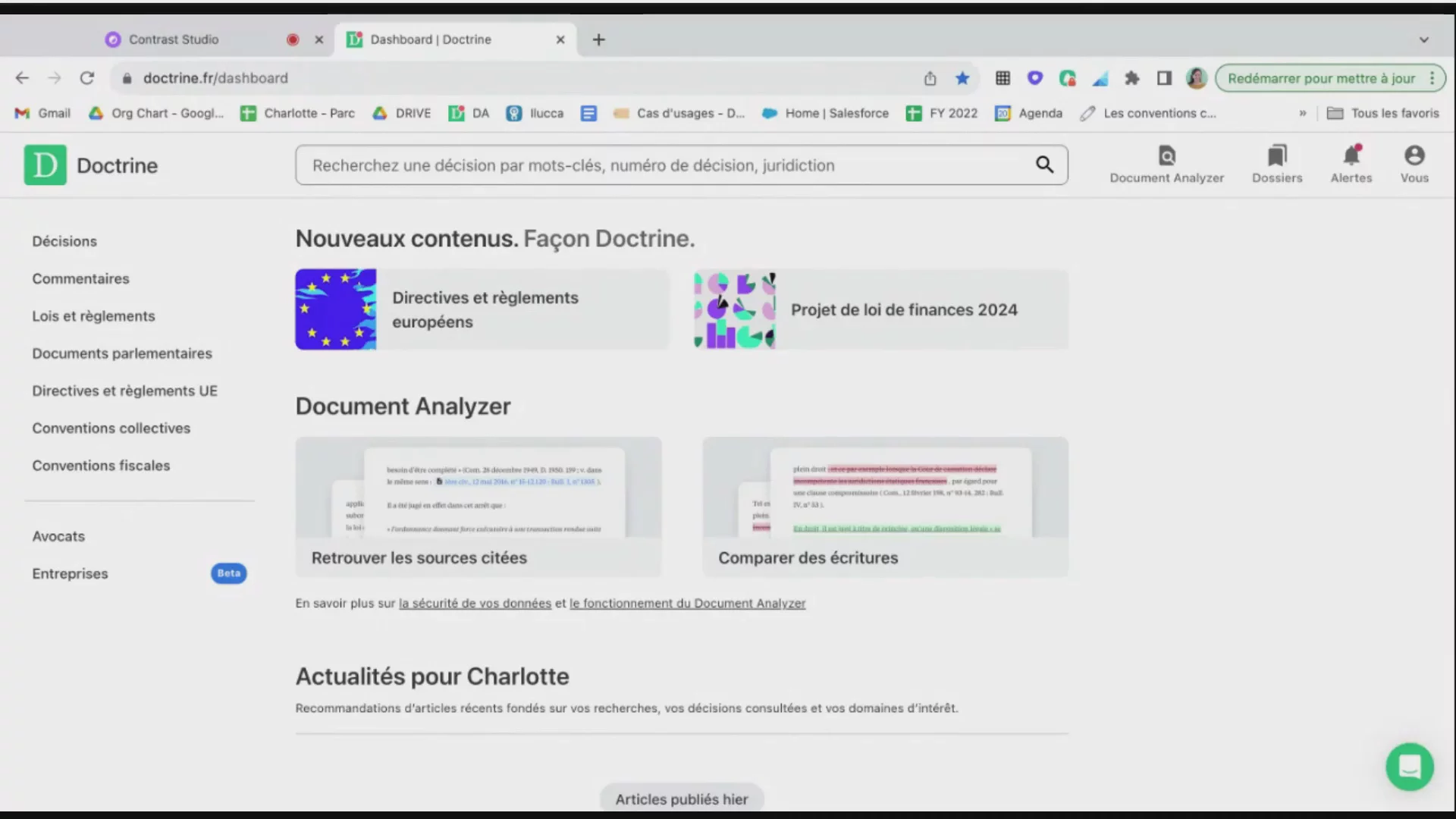Click la sécurité de vos données link
The image size is (1456, 819).
coord(475,604)
